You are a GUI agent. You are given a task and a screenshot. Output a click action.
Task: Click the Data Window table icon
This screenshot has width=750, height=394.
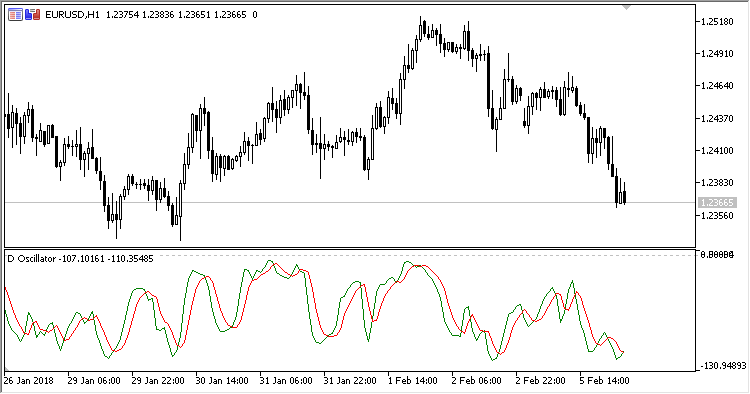pos(15,15)
